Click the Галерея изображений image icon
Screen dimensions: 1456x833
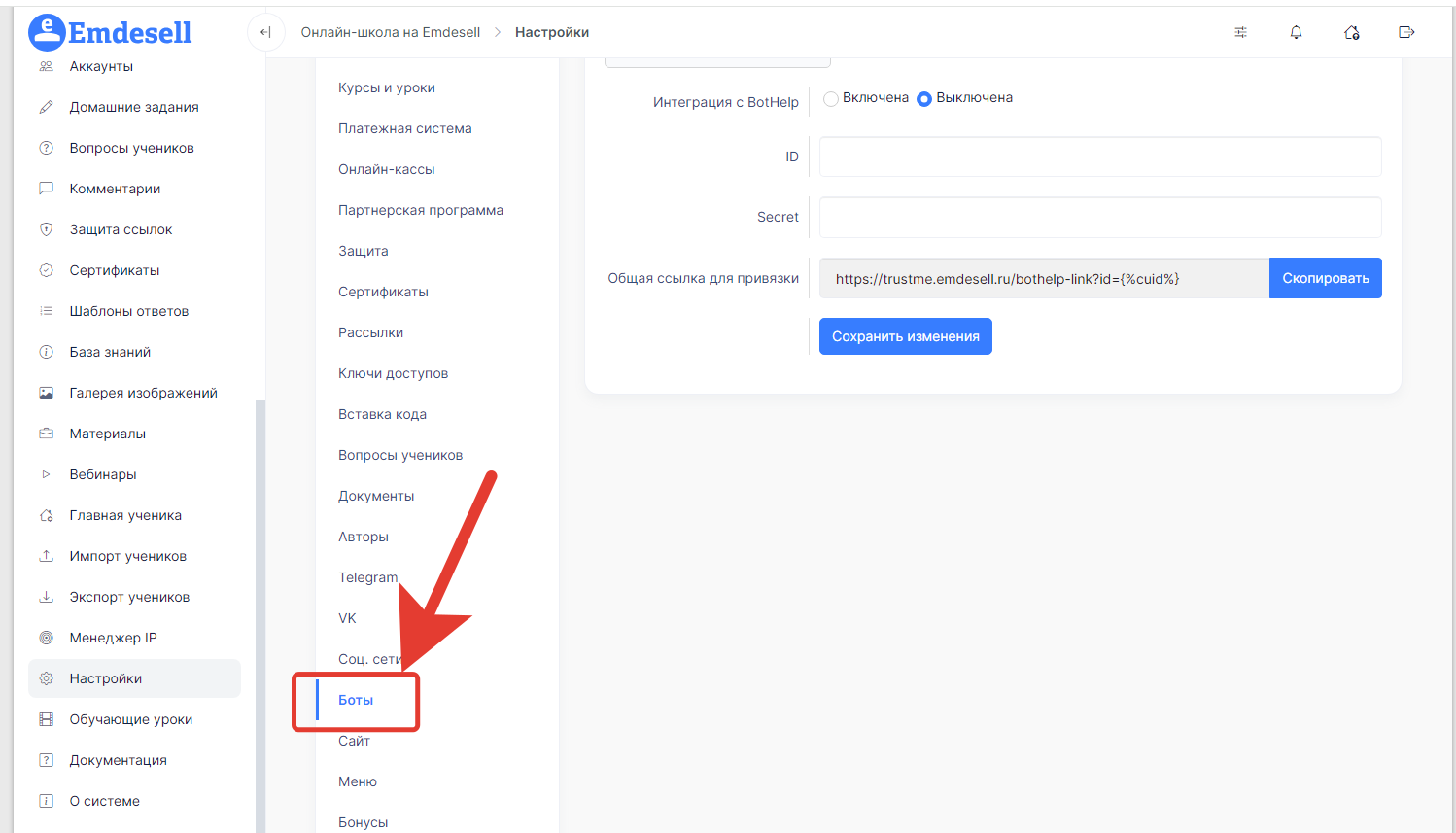tap(46, 393)
